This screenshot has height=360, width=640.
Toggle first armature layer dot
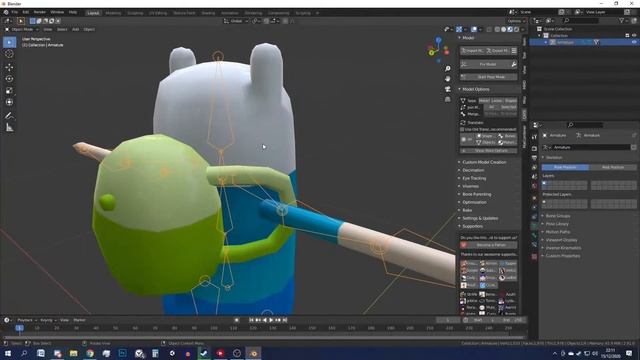click(x=544, y=184)
